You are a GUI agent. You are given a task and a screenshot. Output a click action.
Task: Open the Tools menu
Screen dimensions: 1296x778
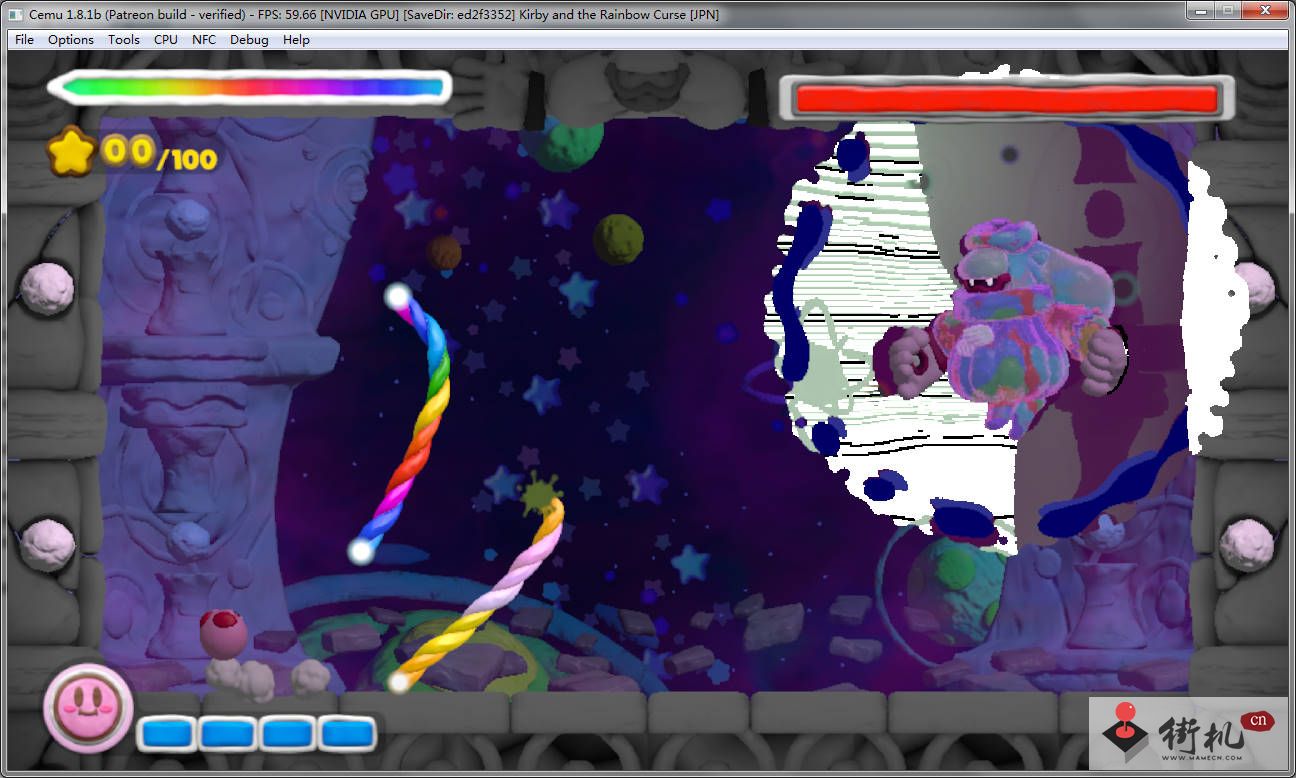(x=124, y=40)
